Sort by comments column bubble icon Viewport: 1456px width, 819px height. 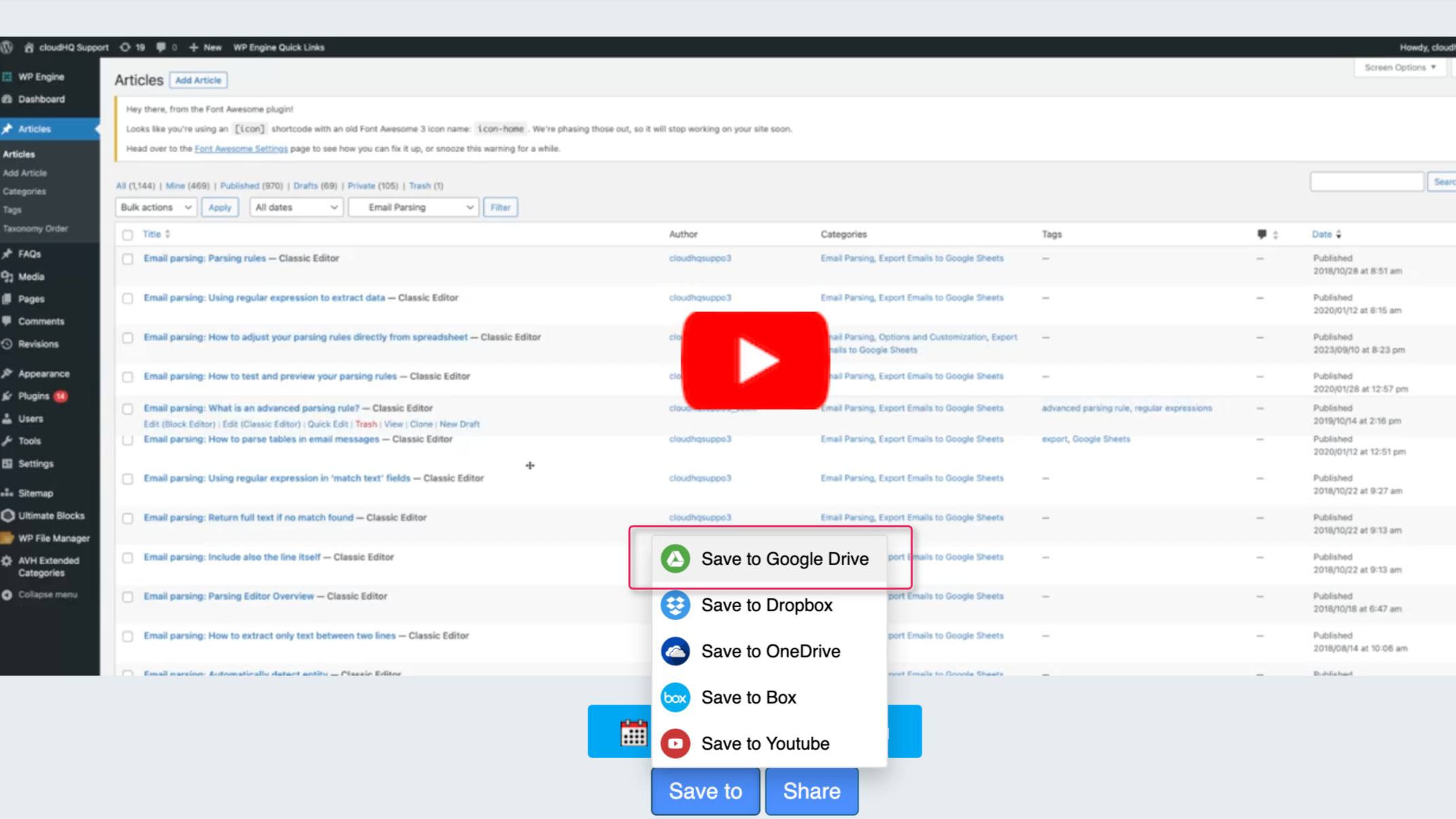pyautogui.click(x=1262, y=234)
